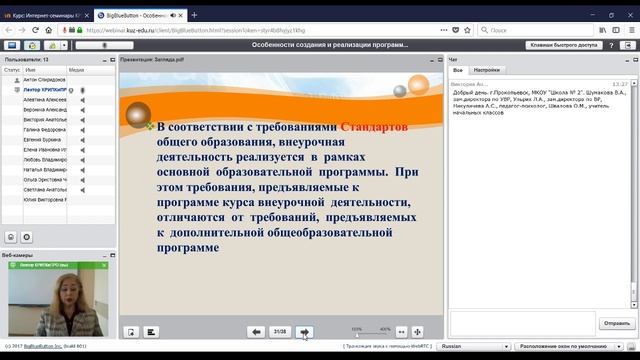Sort users by Медиа column header

91,70
